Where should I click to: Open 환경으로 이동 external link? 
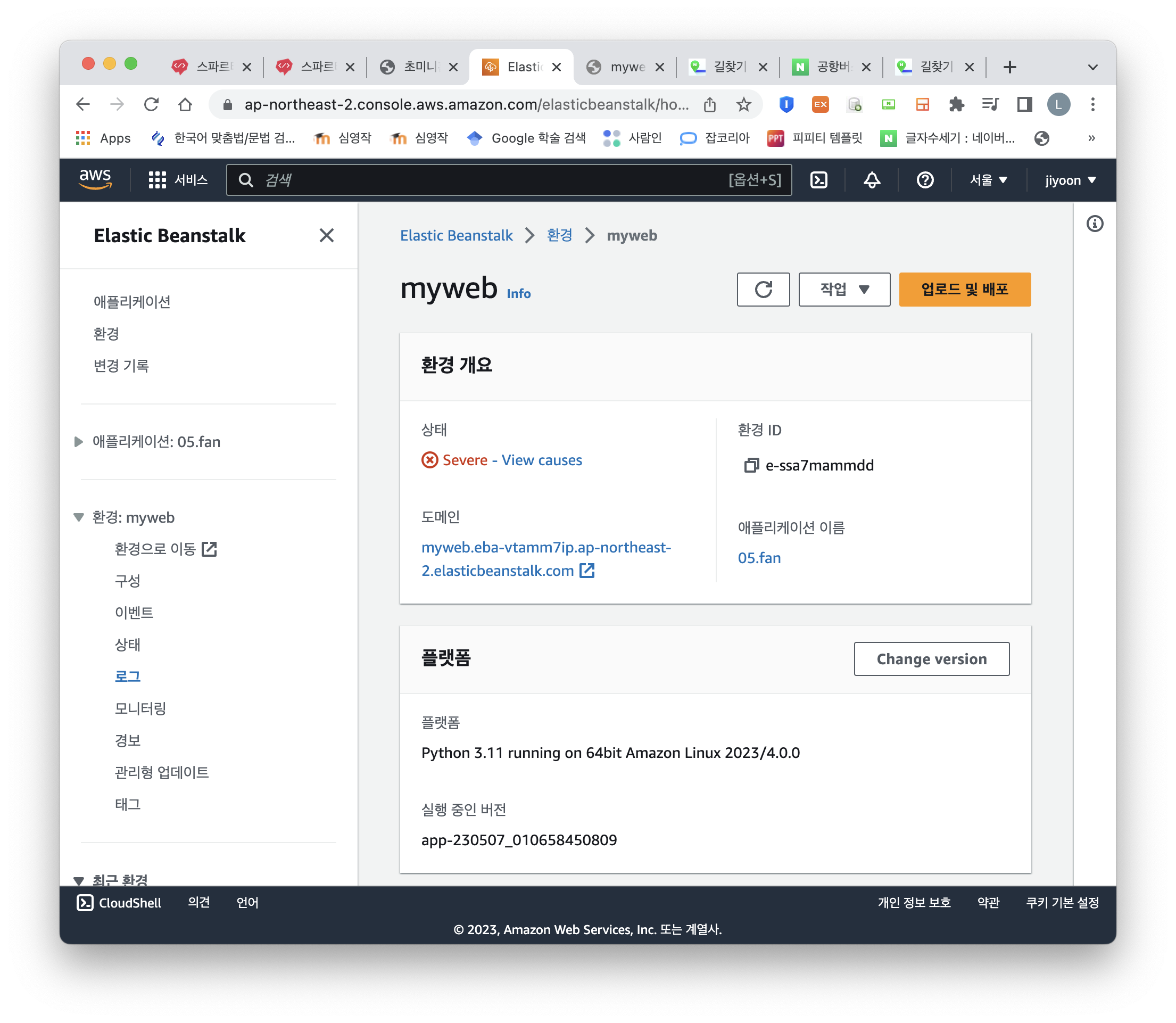click(x=165, y=549)
